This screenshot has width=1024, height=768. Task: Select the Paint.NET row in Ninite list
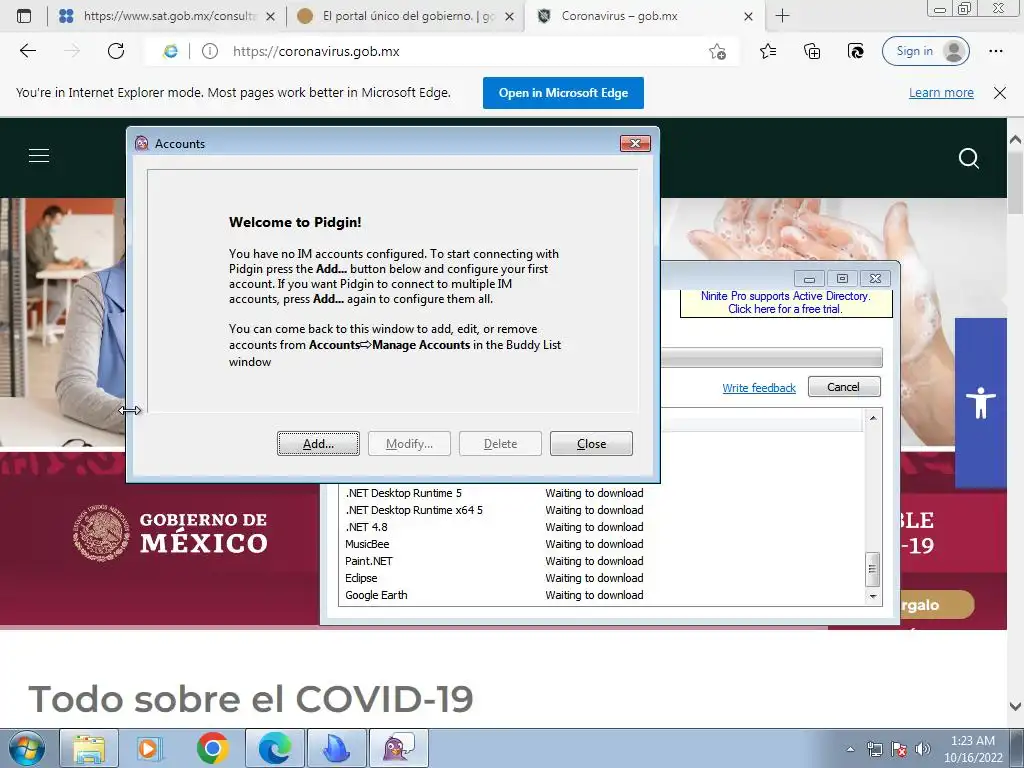click(x=602, y=561)
